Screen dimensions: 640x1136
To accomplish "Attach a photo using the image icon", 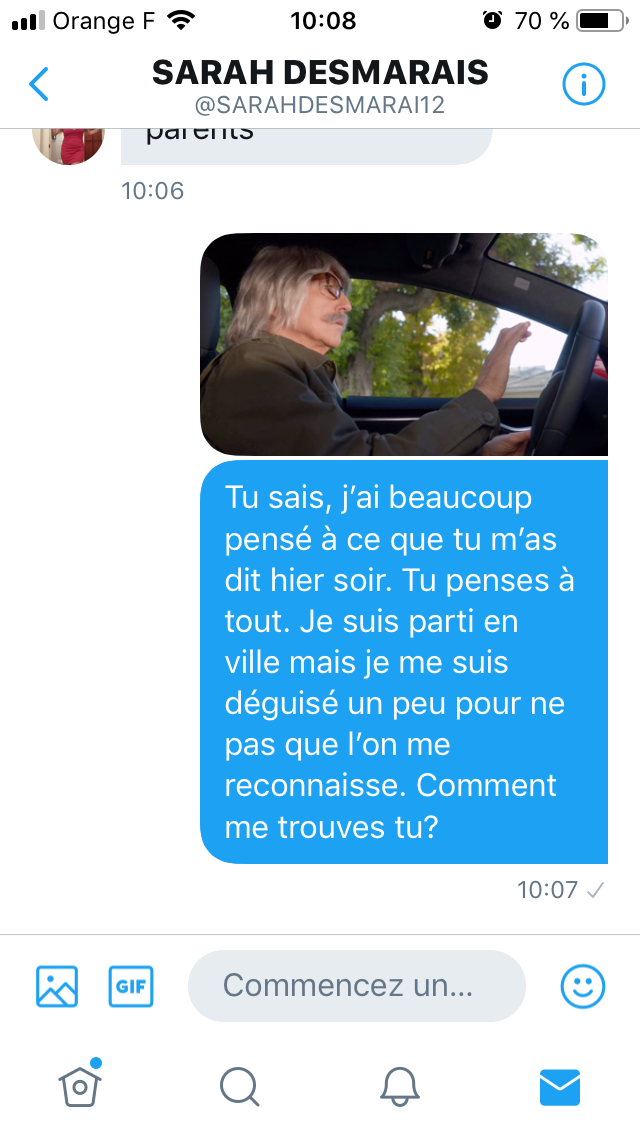I will 57,986.
